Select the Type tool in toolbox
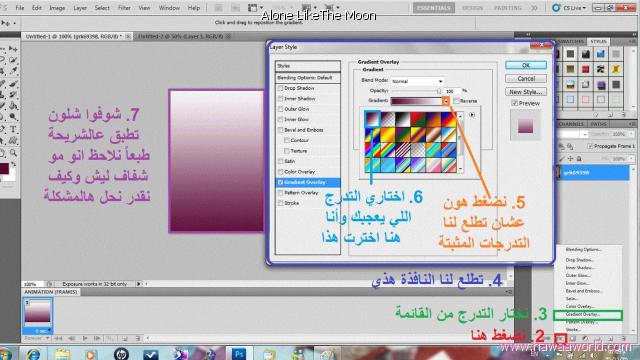The image size is (640, 360). point(13,130)
